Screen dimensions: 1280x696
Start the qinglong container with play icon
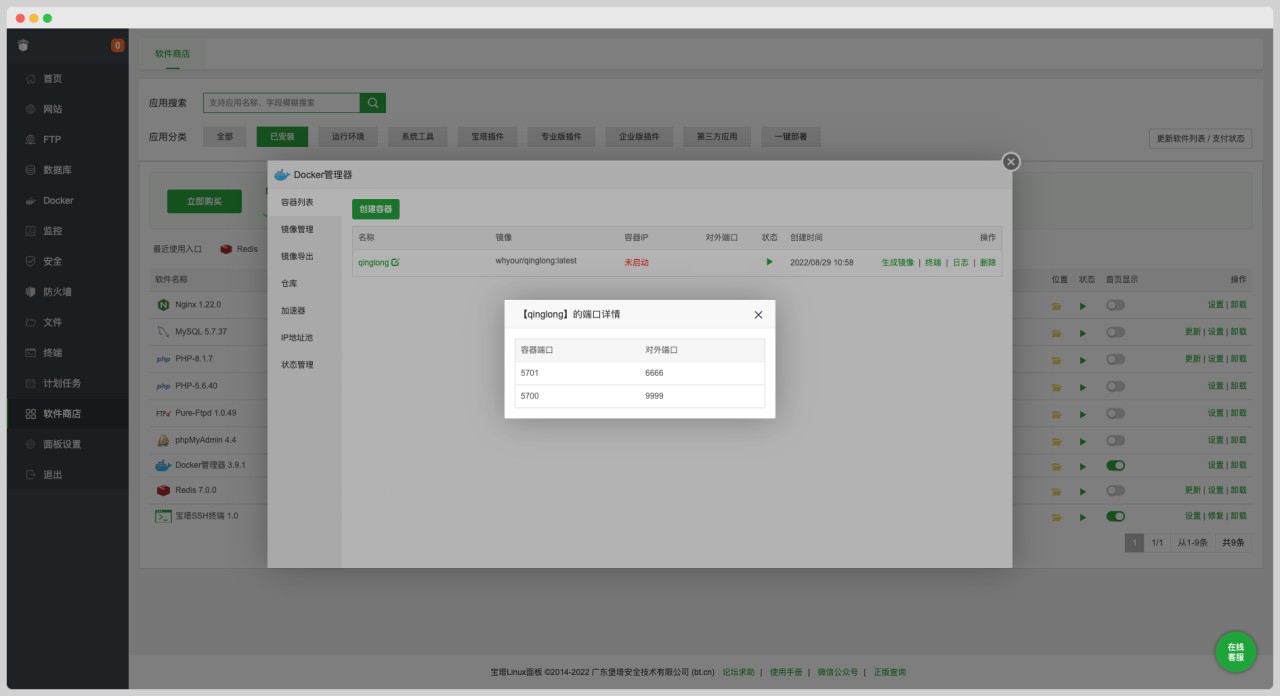(769, 262)
